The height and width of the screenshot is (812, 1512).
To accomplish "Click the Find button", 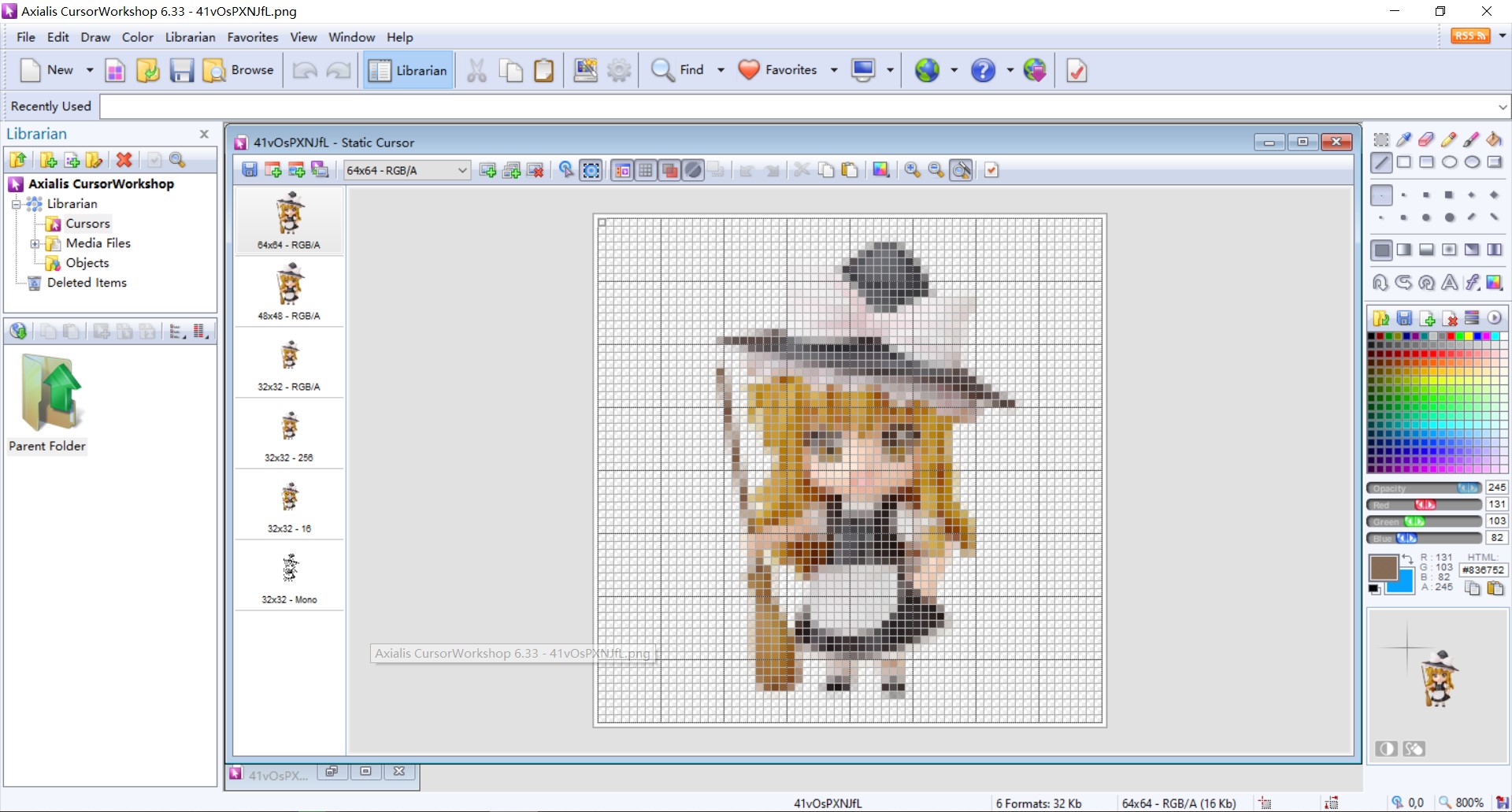I will tap(677, 70).
